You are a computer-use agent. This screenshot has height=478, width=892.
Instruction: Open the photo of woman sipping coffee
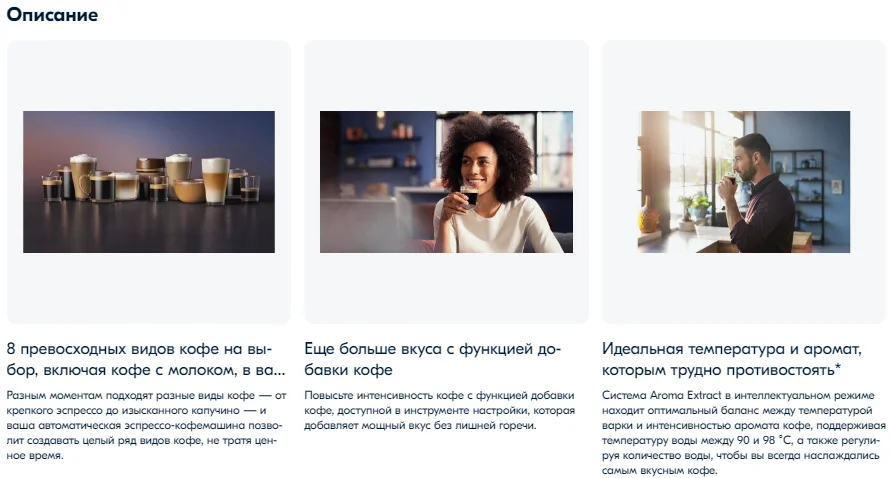(x=447, y=182)
